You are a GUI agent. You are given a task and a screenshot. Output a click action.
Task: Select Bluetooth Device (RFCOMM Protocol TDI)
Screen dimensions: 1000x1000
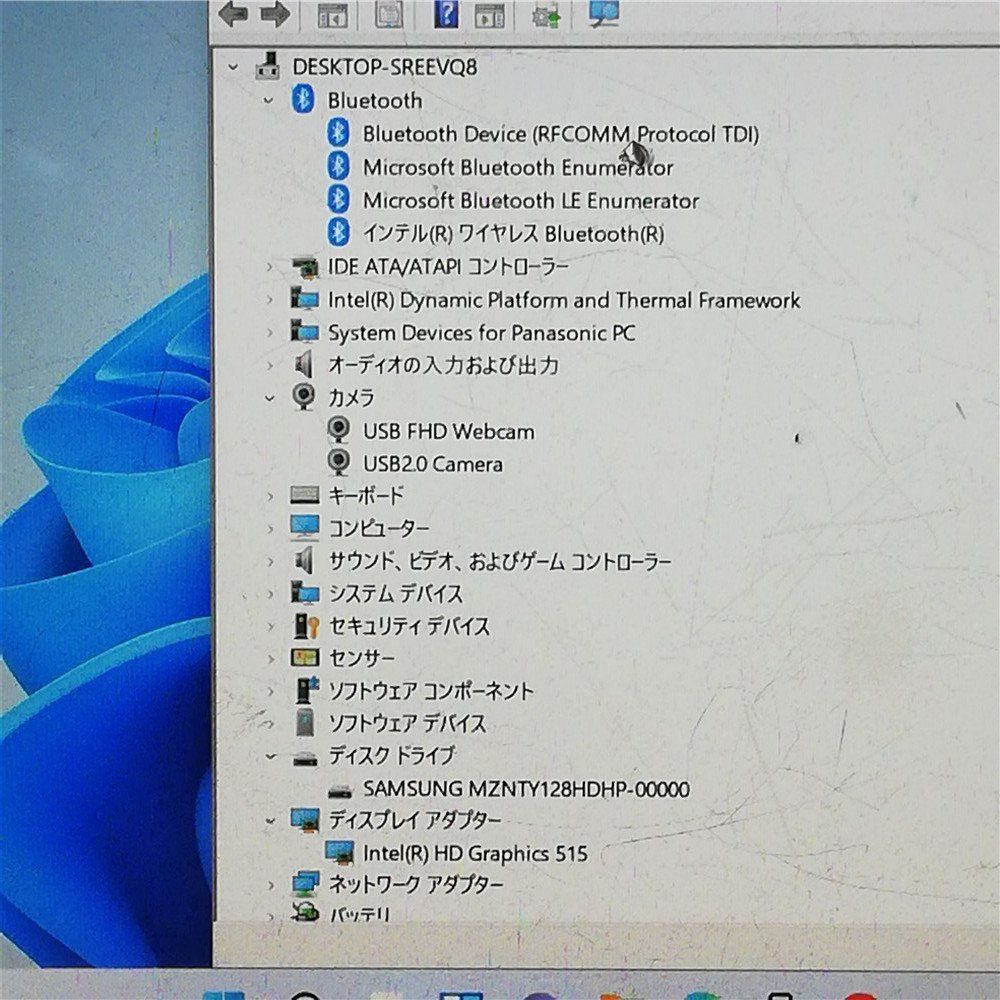tap(560, 134)
